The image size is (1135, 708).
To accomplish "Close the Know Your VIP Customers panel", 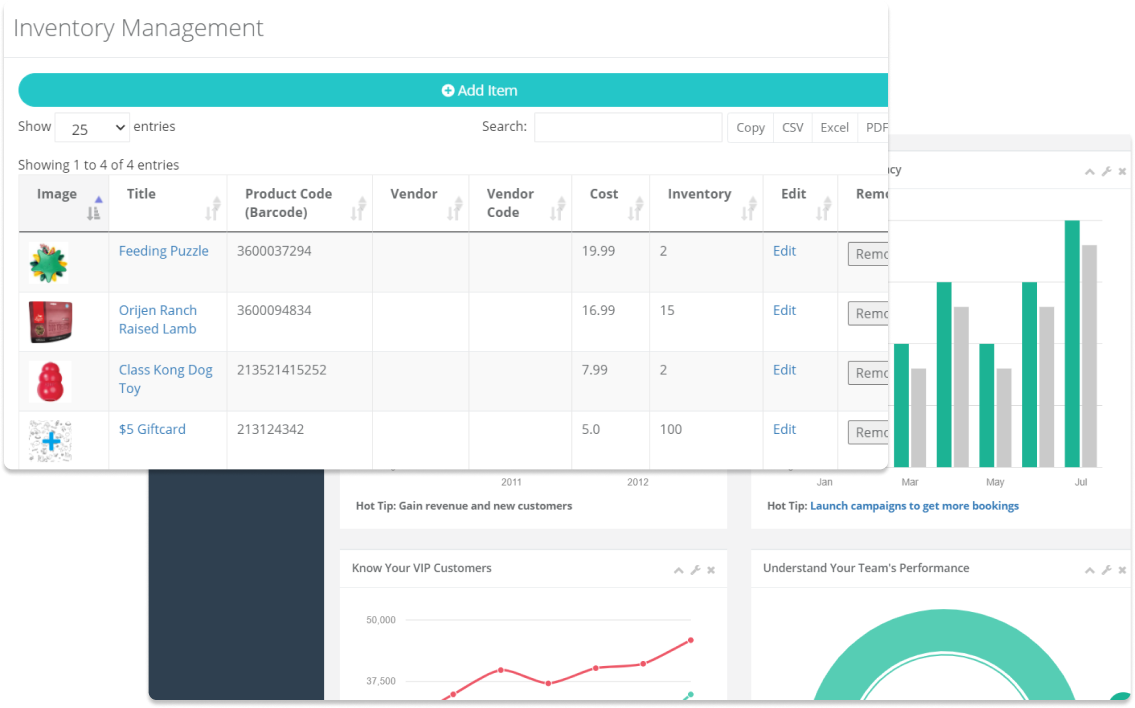I will [x=711, y=570].
